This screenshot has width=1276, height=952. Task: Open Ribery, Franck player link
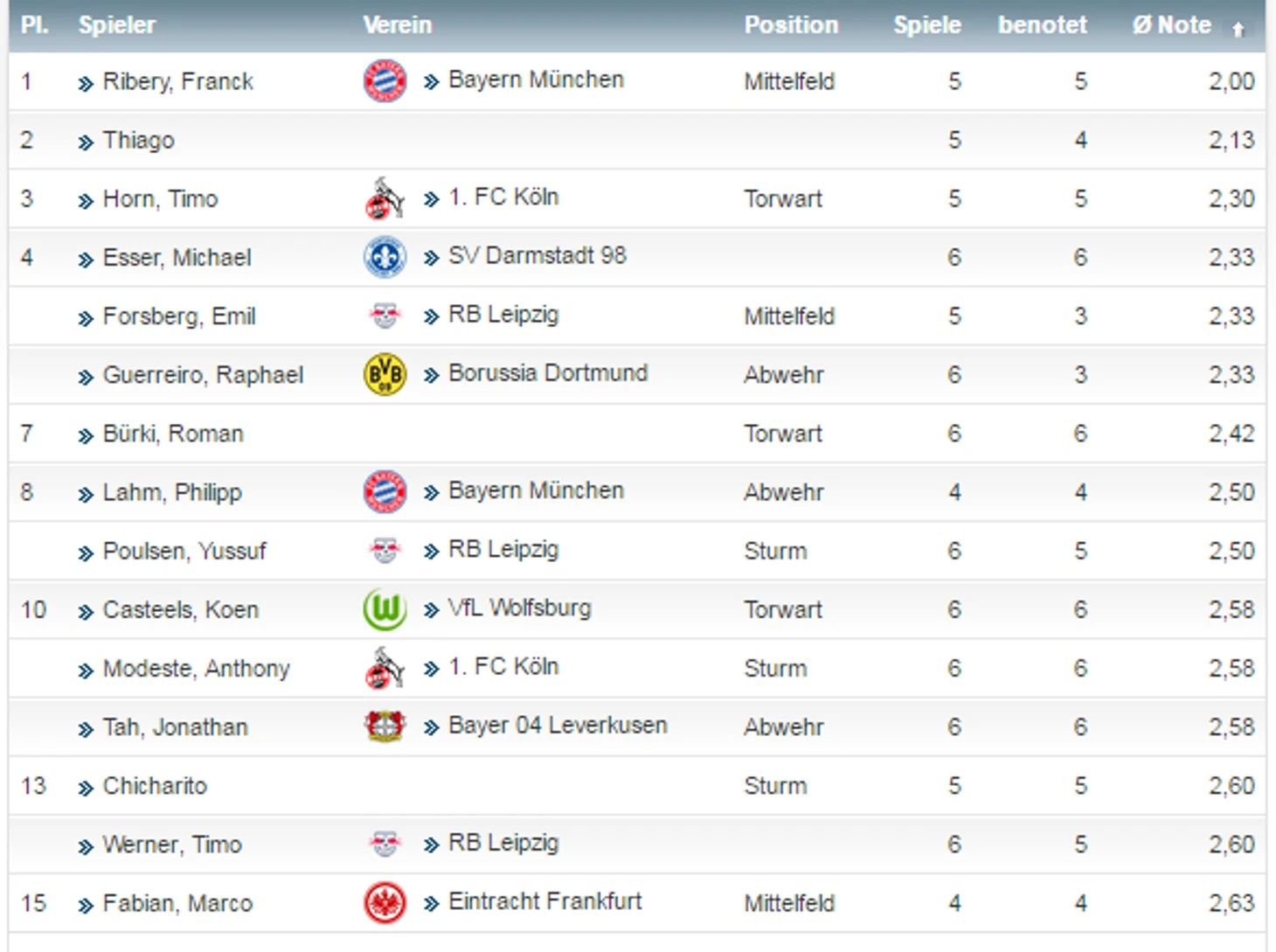tap(177, 82)
